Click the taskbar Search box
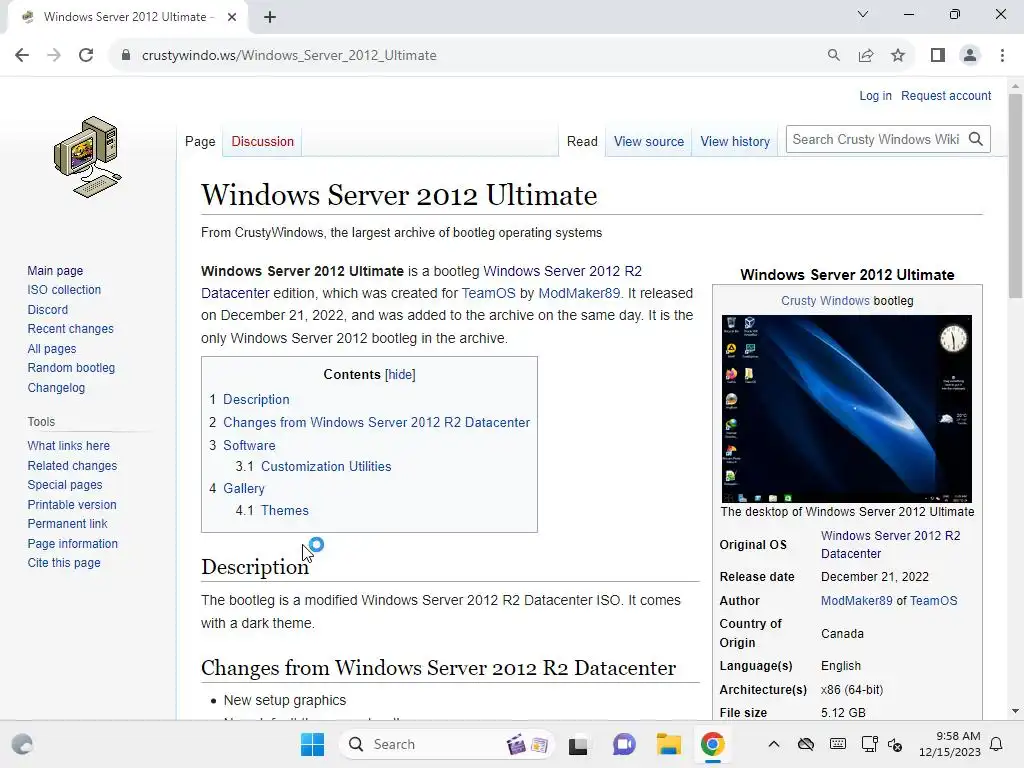 pyautogui.click(x=447, y=744)
